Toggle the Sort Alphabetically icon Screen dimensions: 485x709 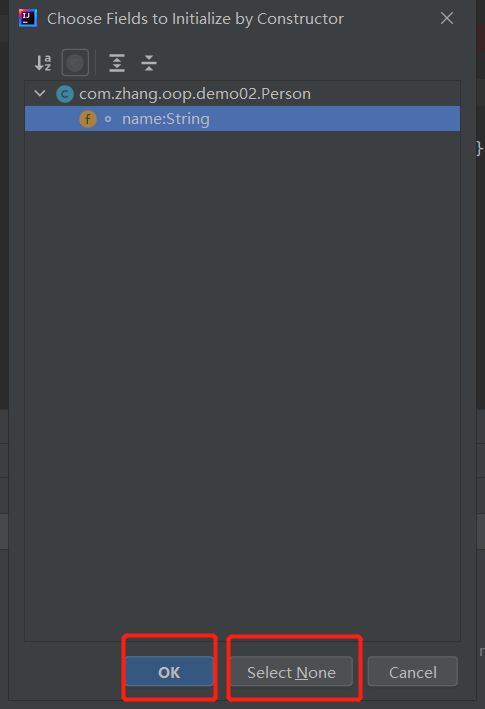tap(43, 63)
